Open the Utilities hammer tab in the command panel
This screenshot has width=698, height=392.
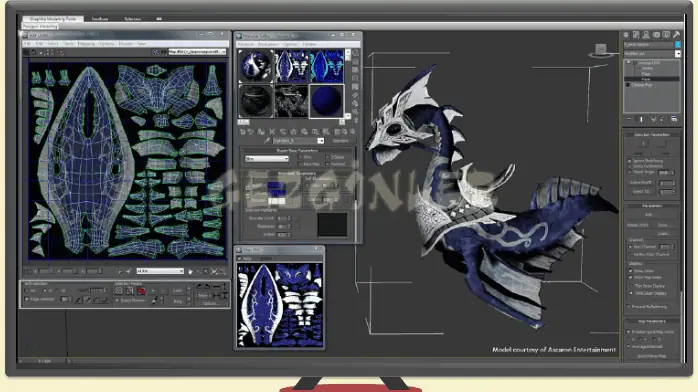[676, 35]
